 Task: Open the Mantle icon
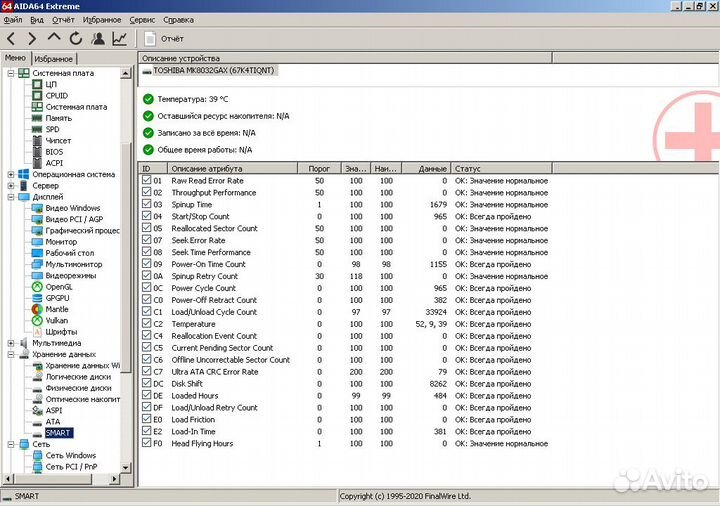coord(37,309)
